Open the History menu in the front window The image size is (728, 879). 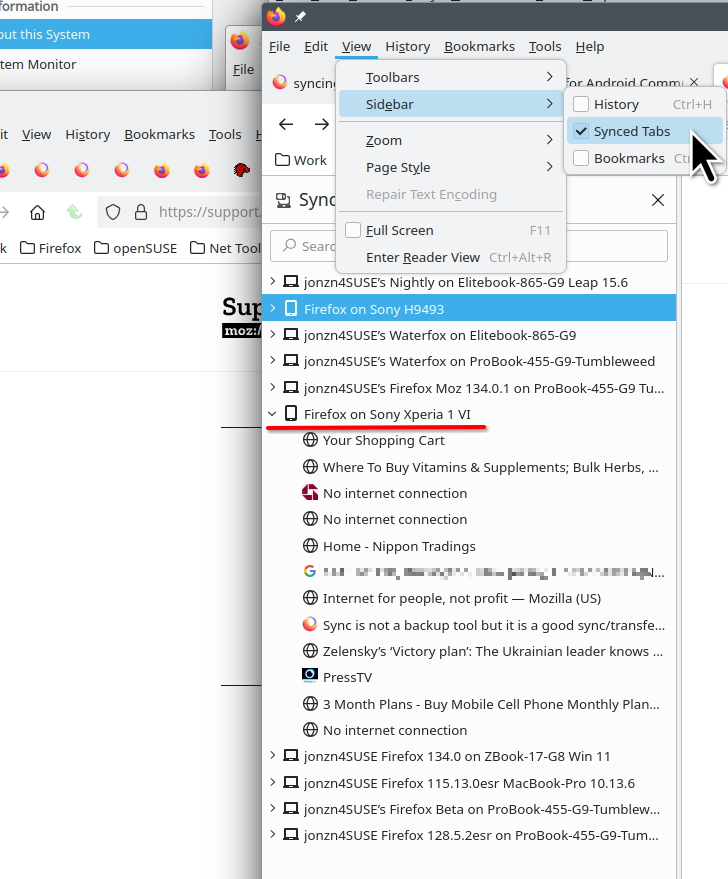point(407,47)
